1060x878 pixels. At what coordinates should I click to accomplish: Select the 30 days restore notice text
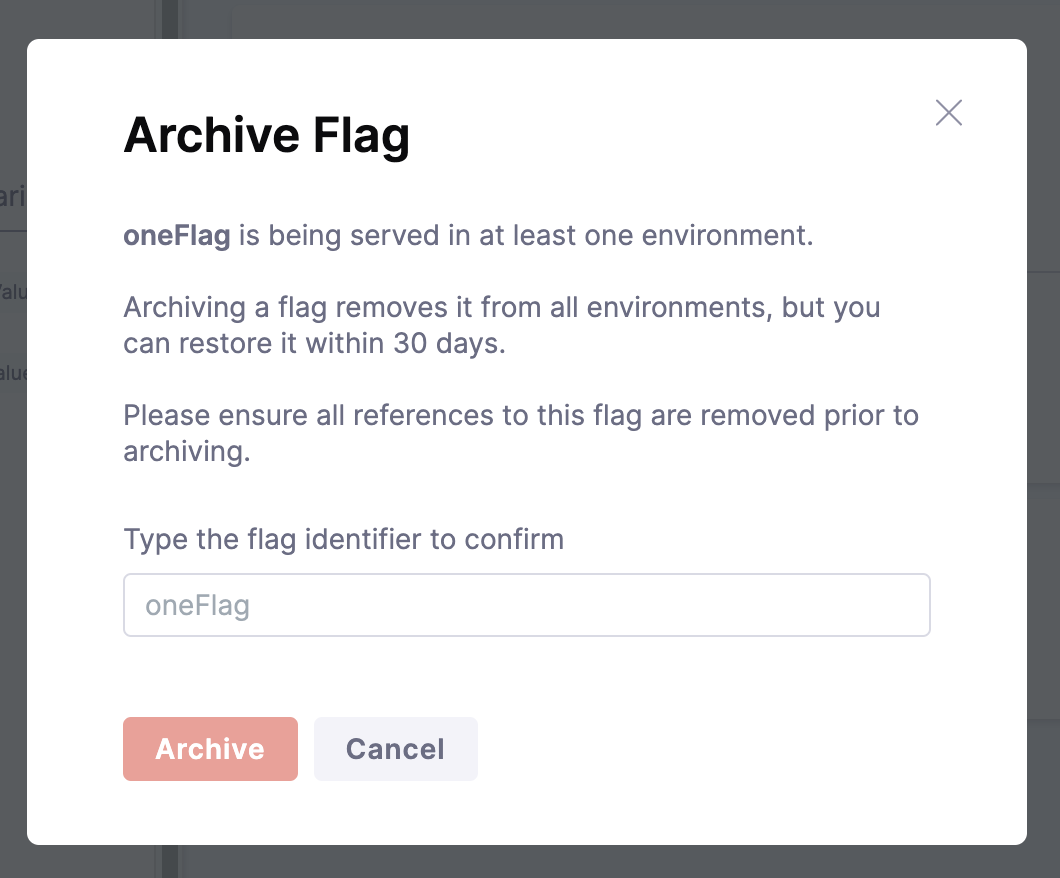coord(500,325)
